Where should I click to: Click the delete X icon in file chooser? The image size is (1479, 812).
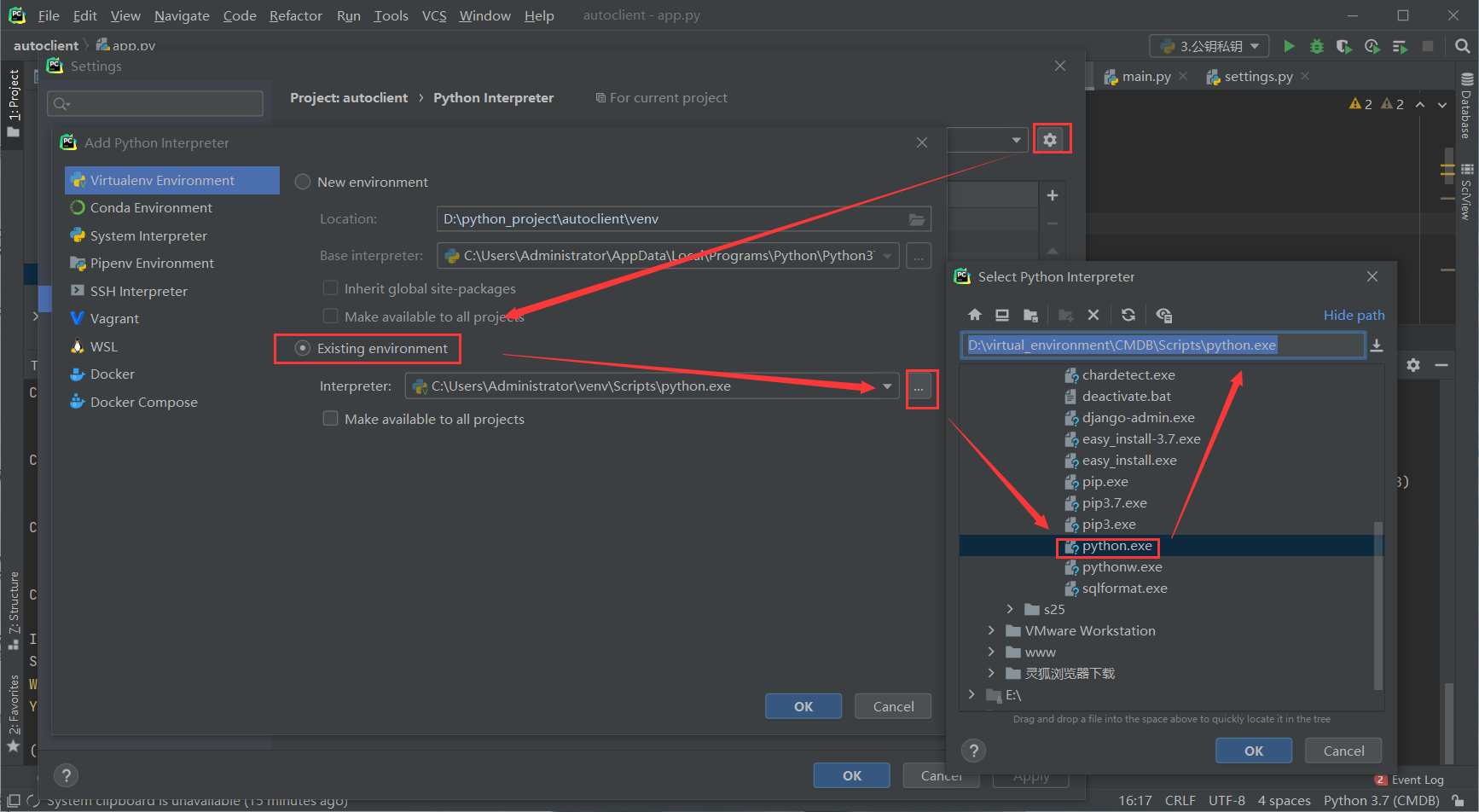pos(1093,315)
